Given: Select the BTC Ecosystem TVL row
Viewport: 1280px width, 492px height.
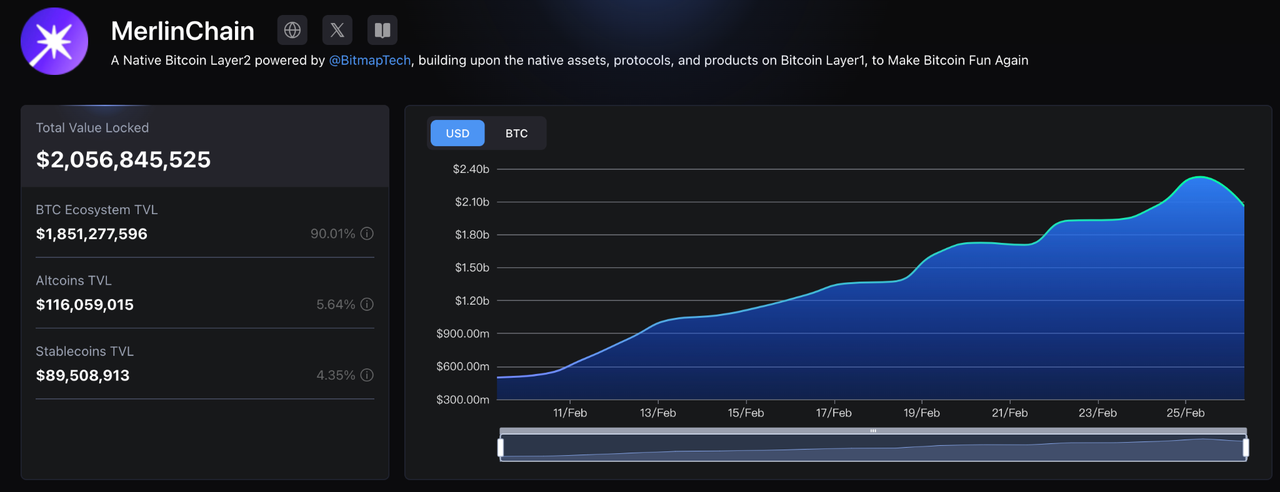Looking at the screenshot, I should click(x=205, y=223).
